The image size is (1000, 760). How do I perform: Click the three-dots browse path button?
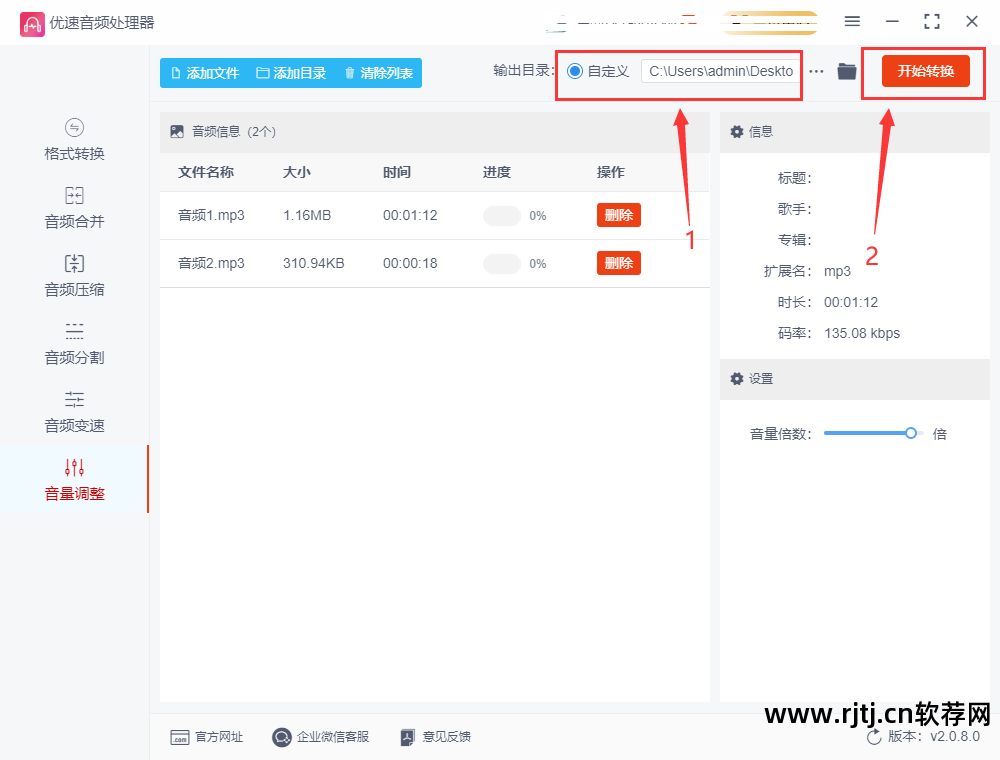pyautogui.click(x=816, y=71)
